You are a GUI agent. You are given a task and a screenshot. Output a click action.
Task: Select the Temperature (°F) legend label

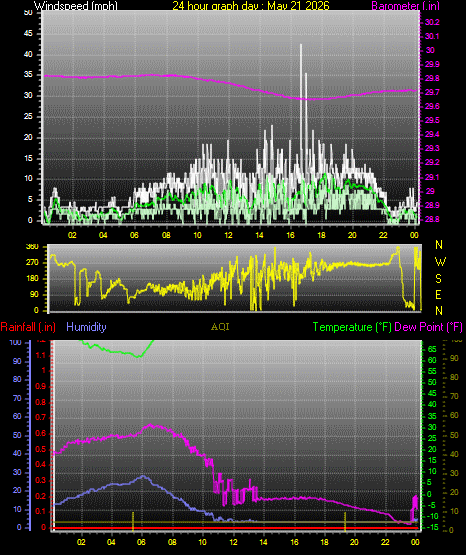tap(352, 327)
